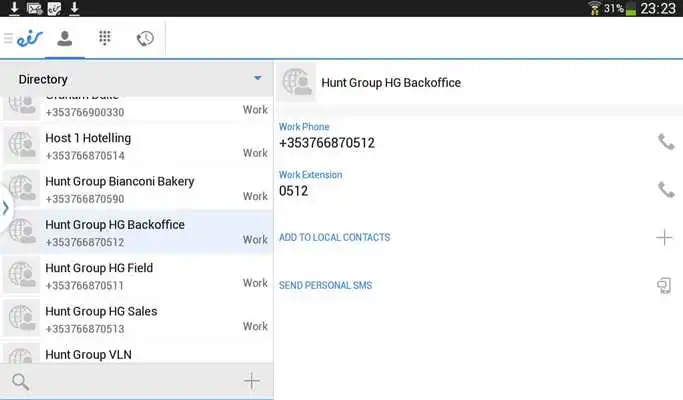Viewport: 683px width, 400px height.
Task: Tap the eir logo menu button
Action: [x=24, y=39]
